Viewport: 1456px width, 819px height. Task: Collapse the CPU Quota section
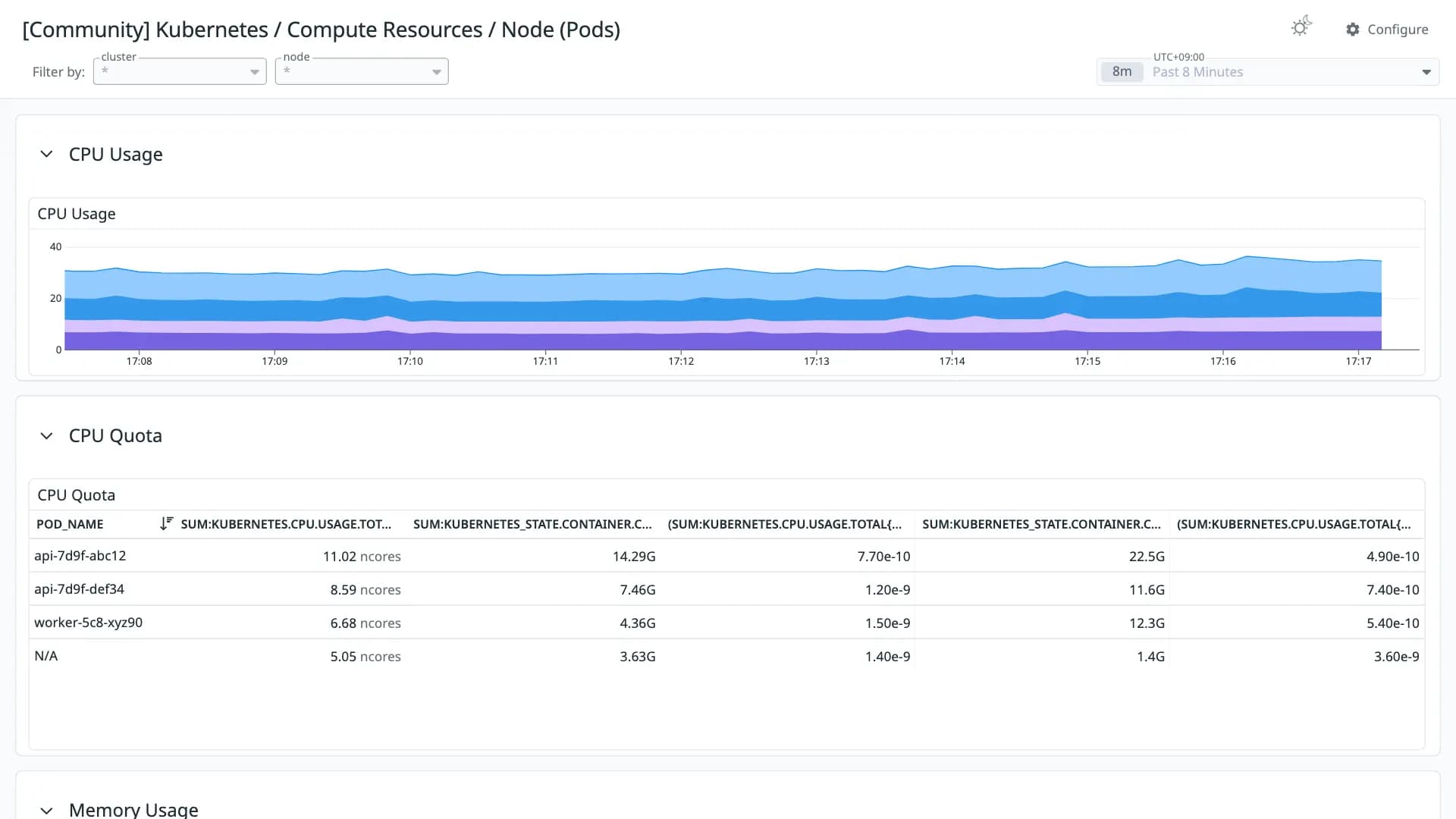[x=46, y=436]
